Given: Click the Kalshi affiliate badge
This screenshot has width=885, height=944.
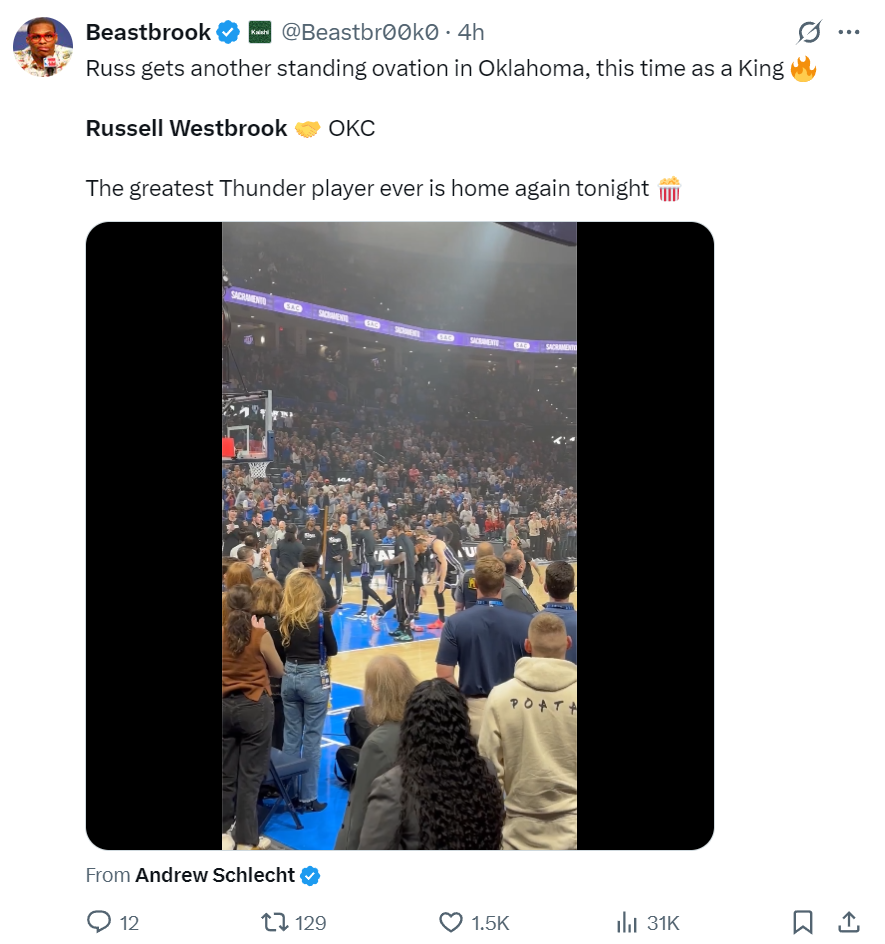Looking at the screenshot, I should (x=260, y=33).
